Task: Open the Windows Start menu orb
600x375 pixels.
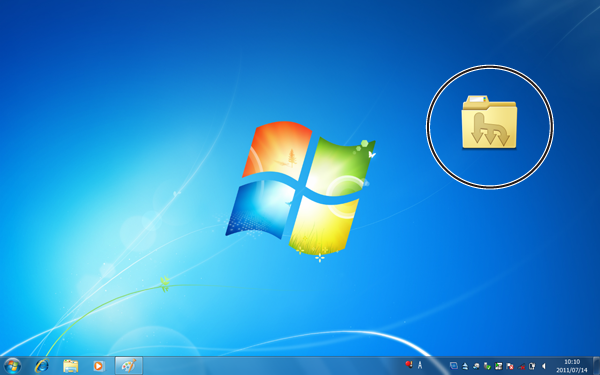Action: [x=12, y=366]
